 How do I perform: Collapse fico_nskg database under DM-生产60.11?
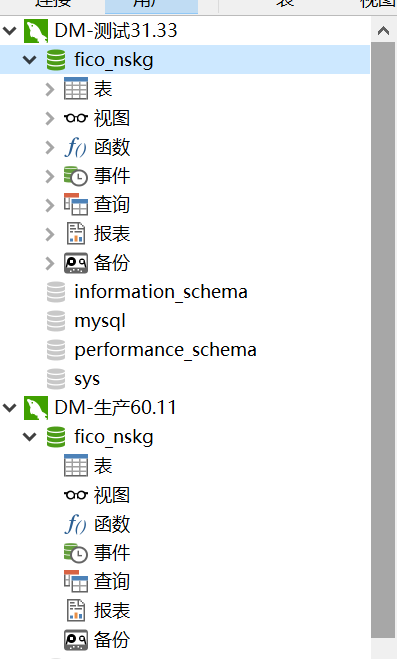(29, 437)
